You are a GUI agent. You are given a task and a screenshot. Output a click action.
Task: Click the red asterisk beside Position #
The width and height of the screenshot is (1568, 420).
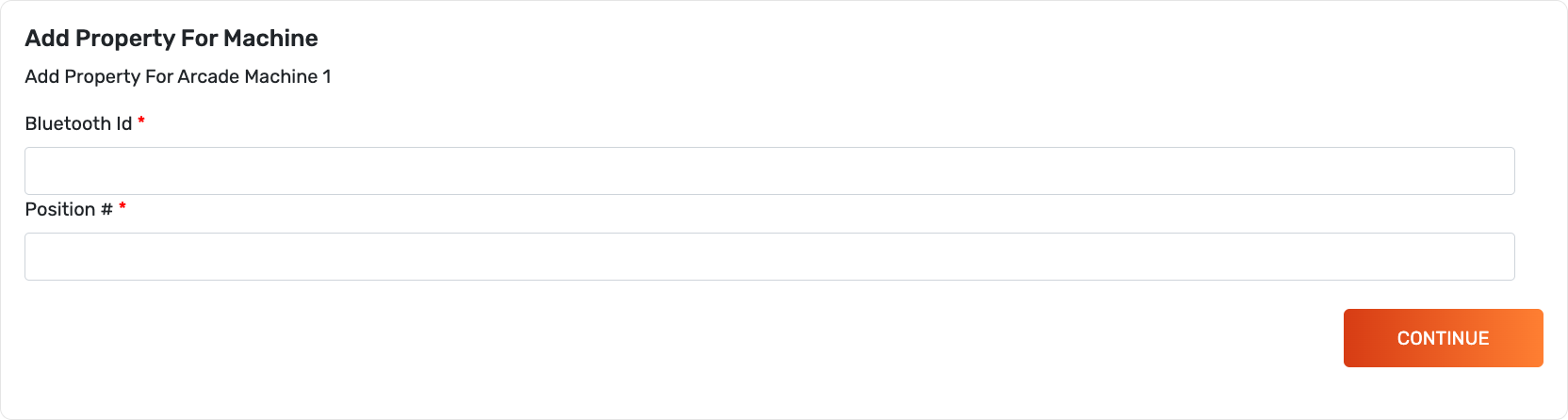(x=122, y=207)
